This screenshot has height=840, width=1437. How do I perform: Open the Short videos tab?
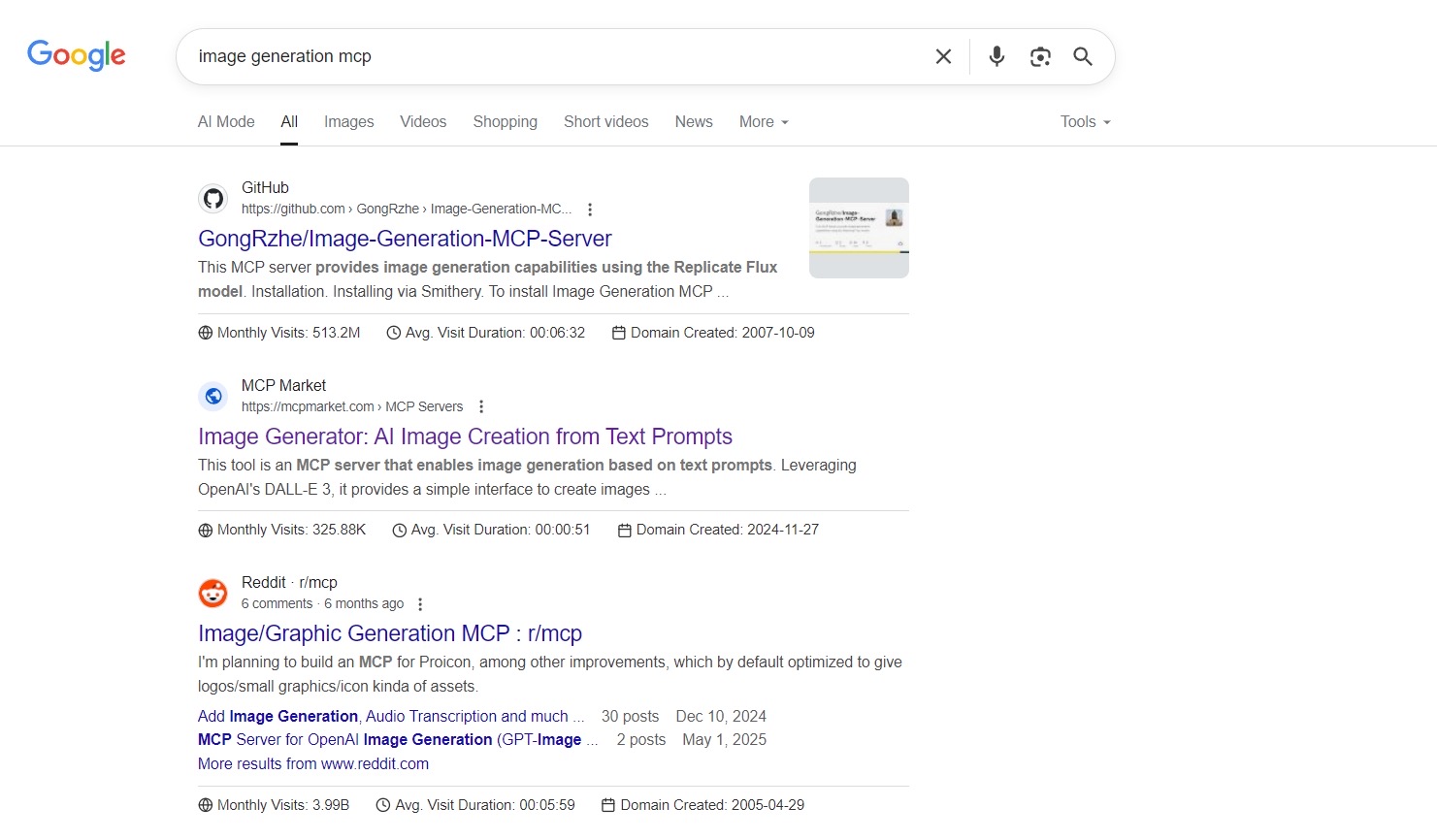tap(605, 122)
